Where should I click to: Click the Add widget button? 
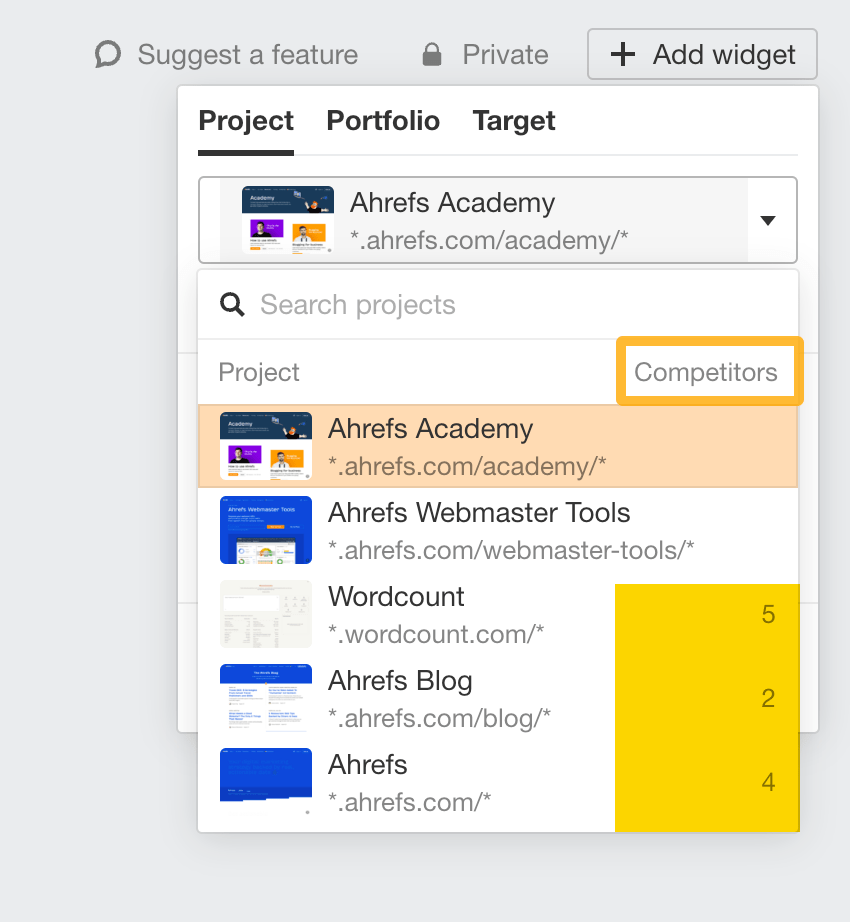click(702, 54)
